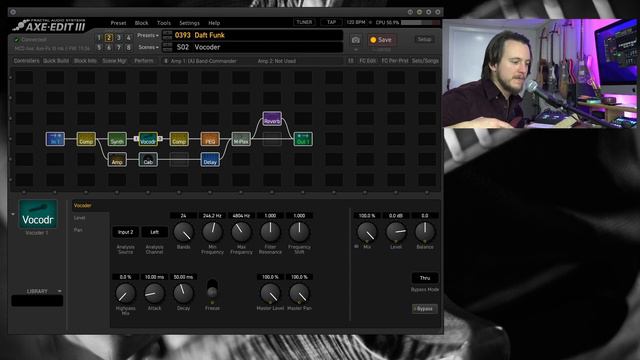Open the FC Edit button
This screenshot has height=360, width=640.
tap(367, 61)
